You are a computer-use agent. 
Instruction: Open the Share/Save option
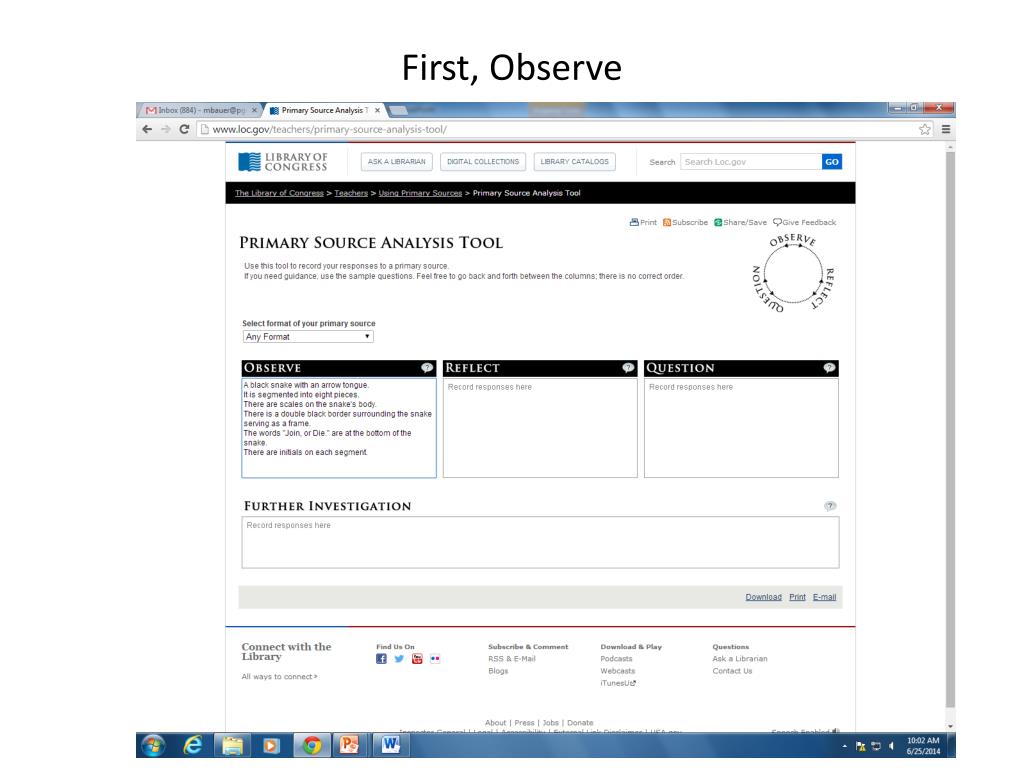741,222
